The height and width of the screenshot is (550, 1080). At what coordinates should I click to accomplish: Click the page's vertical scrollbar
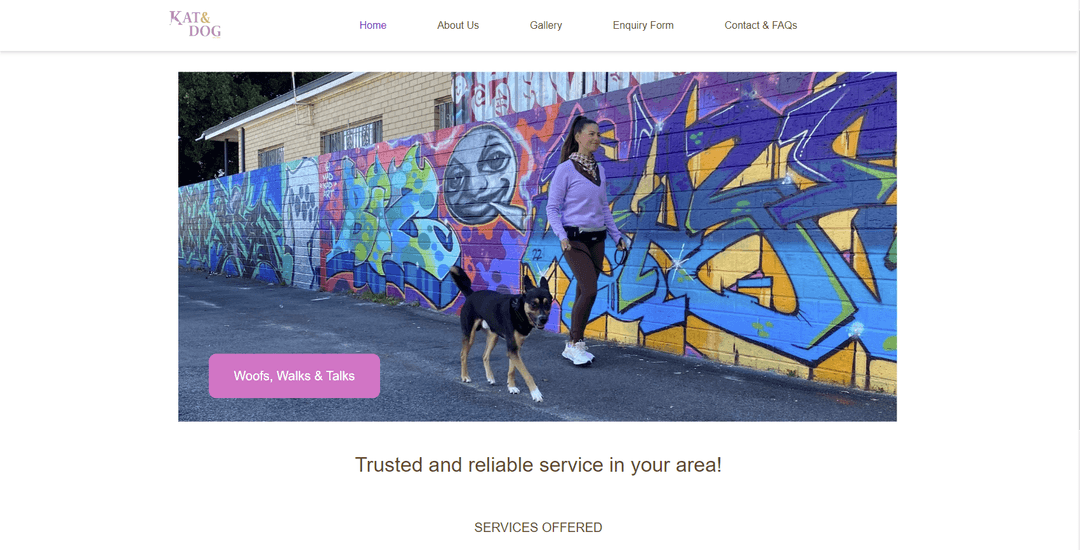click(1076, 275)
